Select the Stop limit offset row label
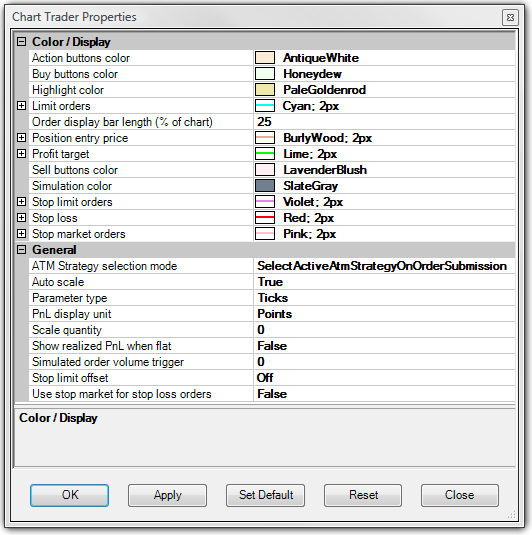Image resolution: width=532 pixels, height=535 pixels. (x=70, y=378)
